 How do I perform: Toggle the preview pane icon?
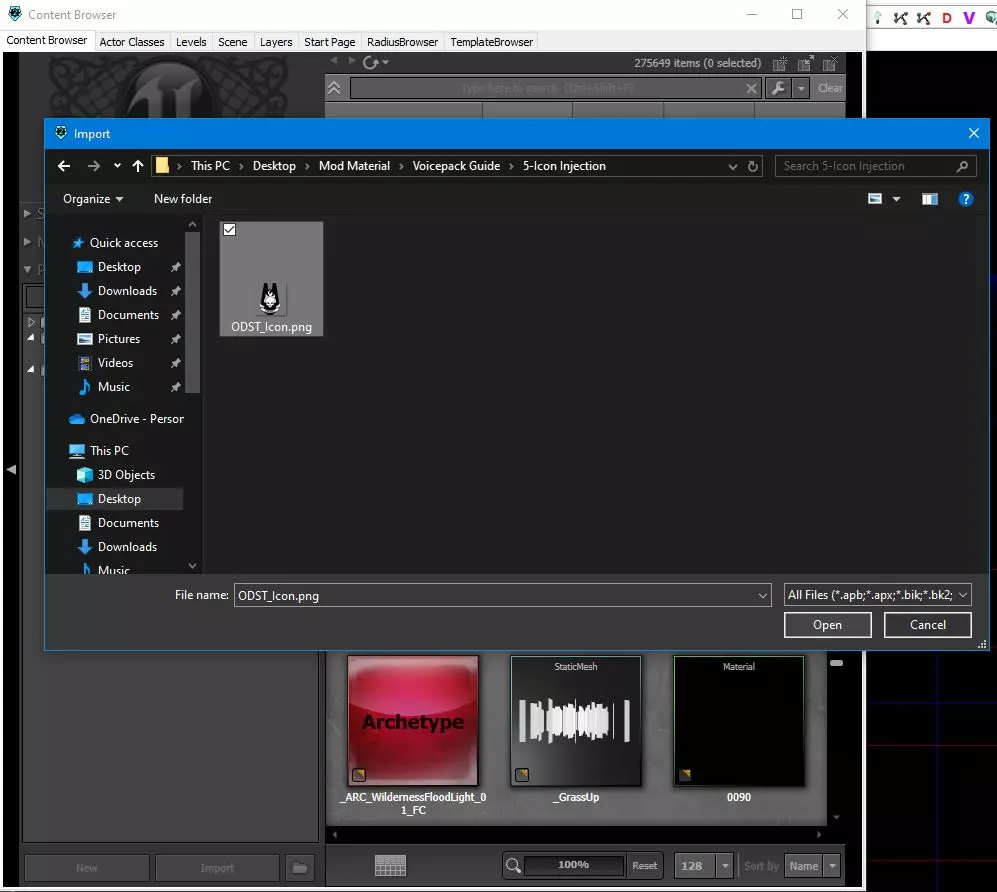coord(930,199)
